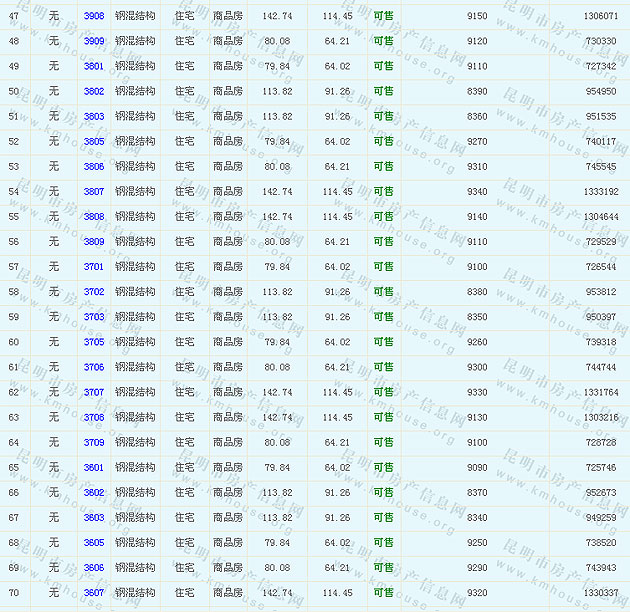The height and width of the screenshot is (612, 630).
Task: Select total price 1306071 cell
Action: (600, 16)
